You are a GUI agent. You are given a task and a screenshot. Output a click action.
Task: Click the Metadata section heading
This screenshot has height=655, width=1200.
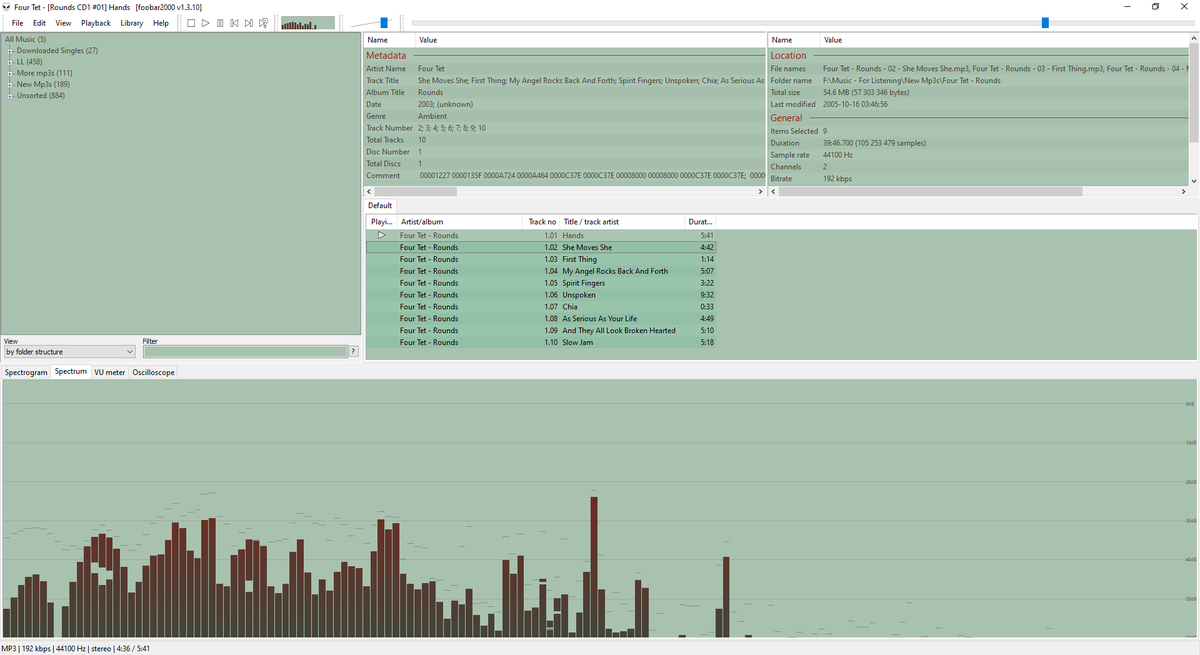386,56
